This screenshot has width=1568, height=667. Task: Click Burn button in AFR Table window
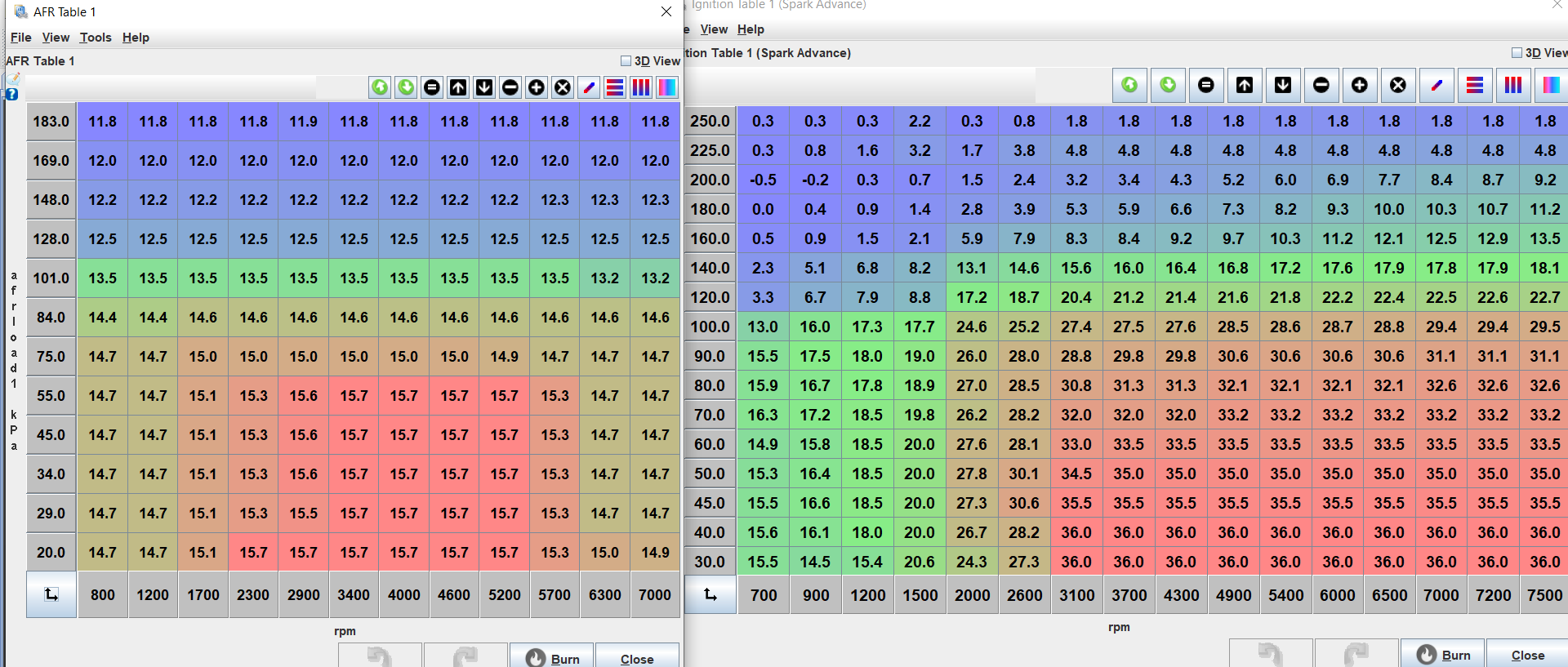552,658
